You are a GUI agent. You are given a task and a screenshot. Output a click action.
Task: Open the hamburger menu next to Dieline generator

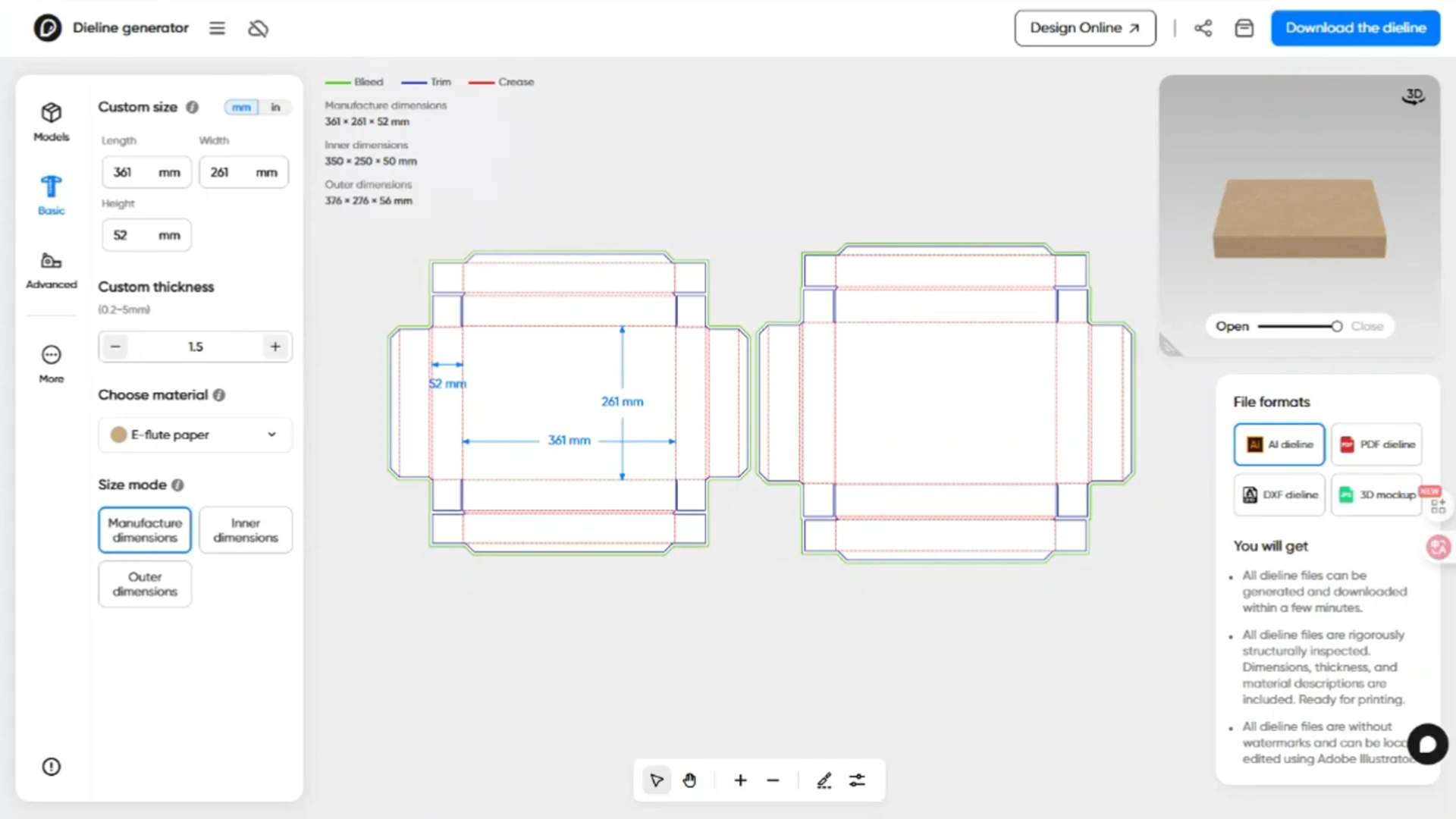pos(217,28)
